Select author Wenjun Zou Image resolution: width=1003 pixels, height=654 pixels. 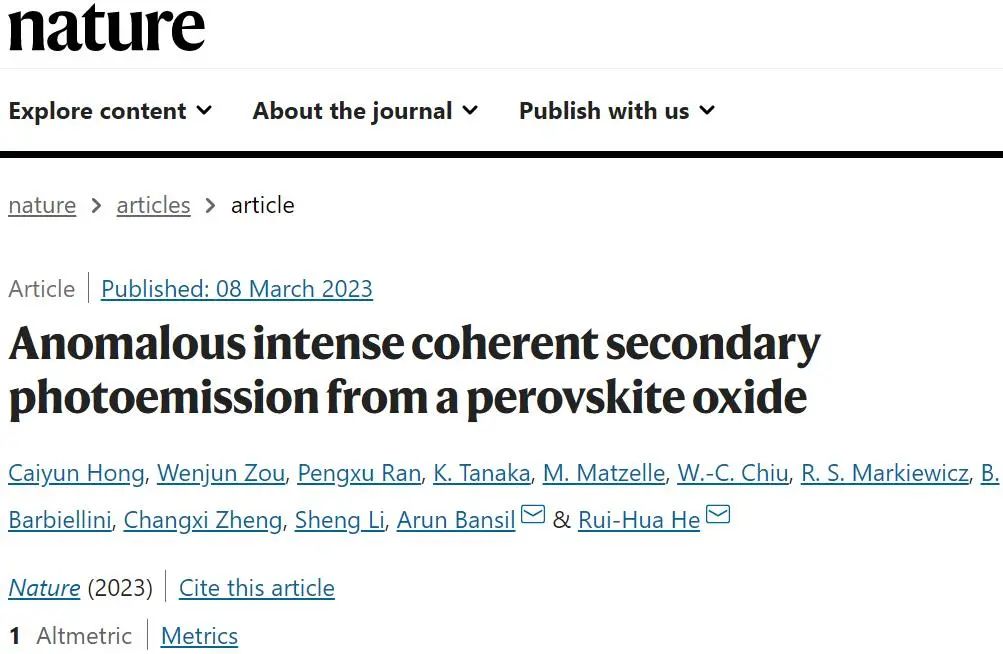click(221, 473)
